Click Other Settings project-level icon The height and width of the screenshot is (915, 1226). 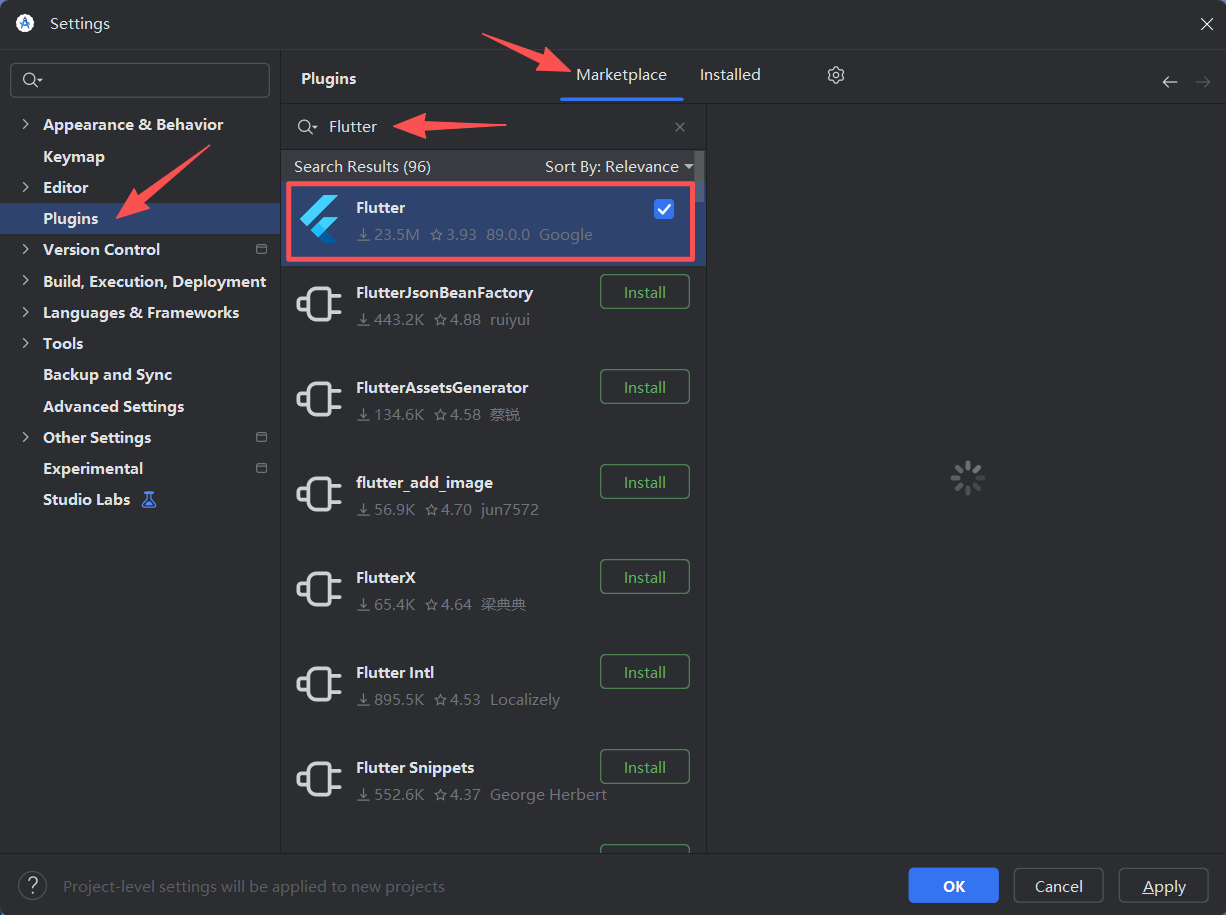coord(262,437)
